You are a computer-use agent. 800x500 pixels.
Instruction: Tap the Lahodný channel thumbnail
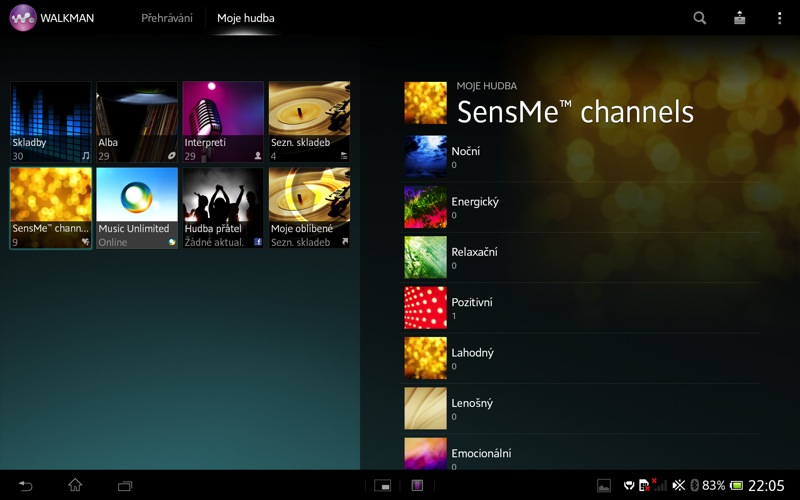pos(426,358)
